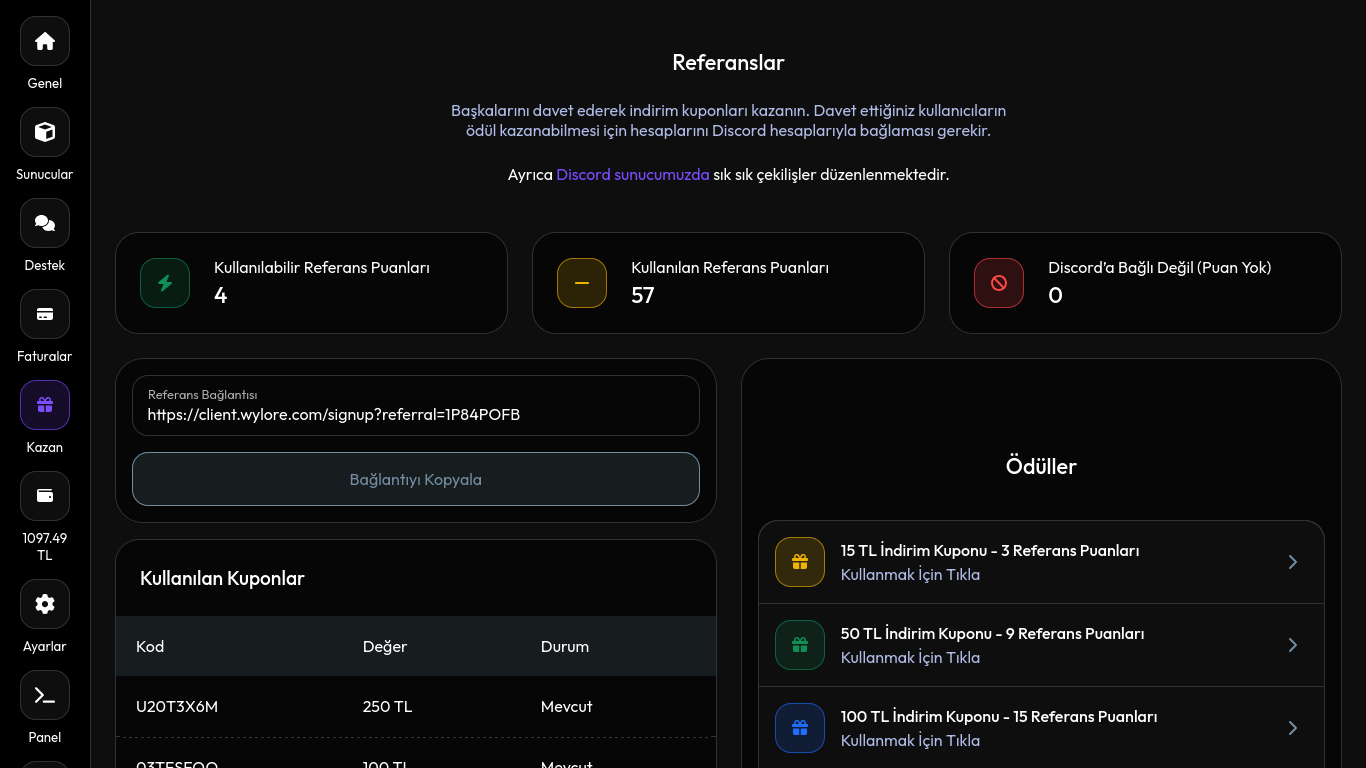Click the yellow 15 TL coupon gift icon
Viewport: 1366px width, 768px height.
coord(799,562)
